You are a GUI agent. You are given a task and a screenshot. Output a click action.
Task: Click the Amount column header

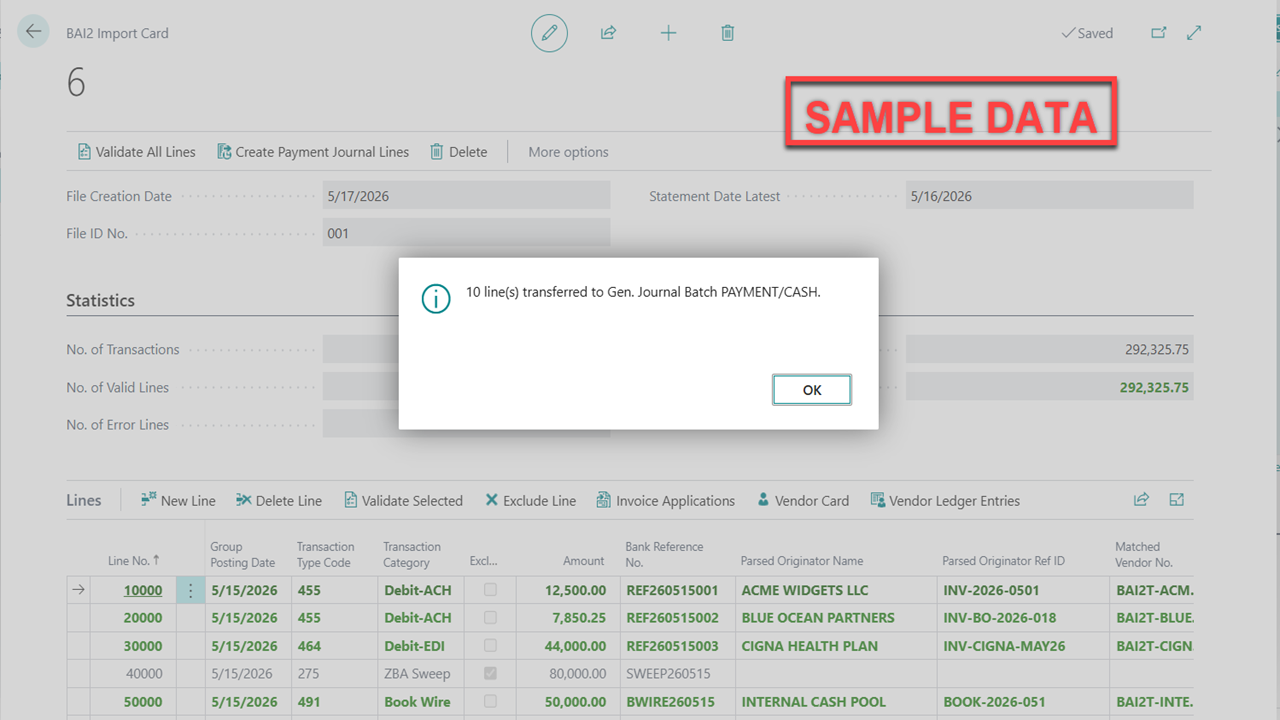584,561
